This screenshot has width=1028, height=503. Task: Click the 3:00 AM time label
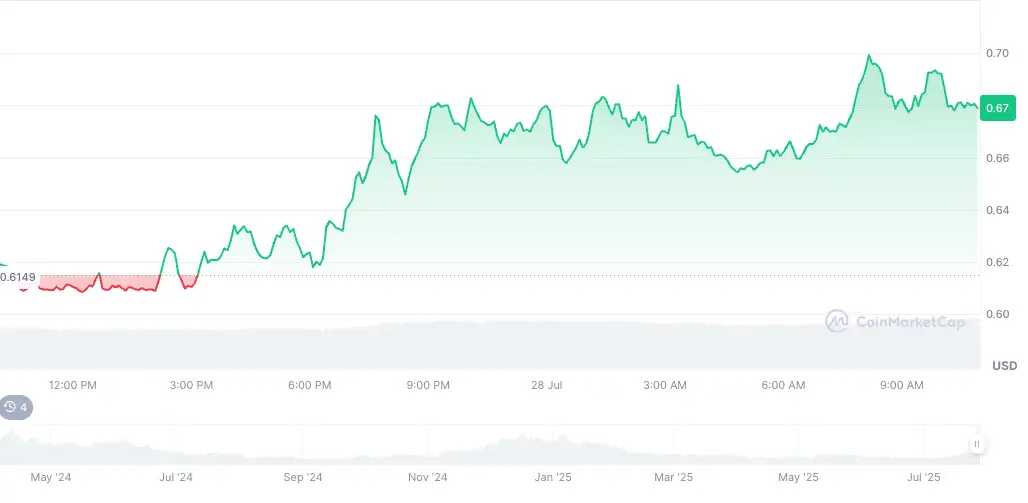[664, 385]
